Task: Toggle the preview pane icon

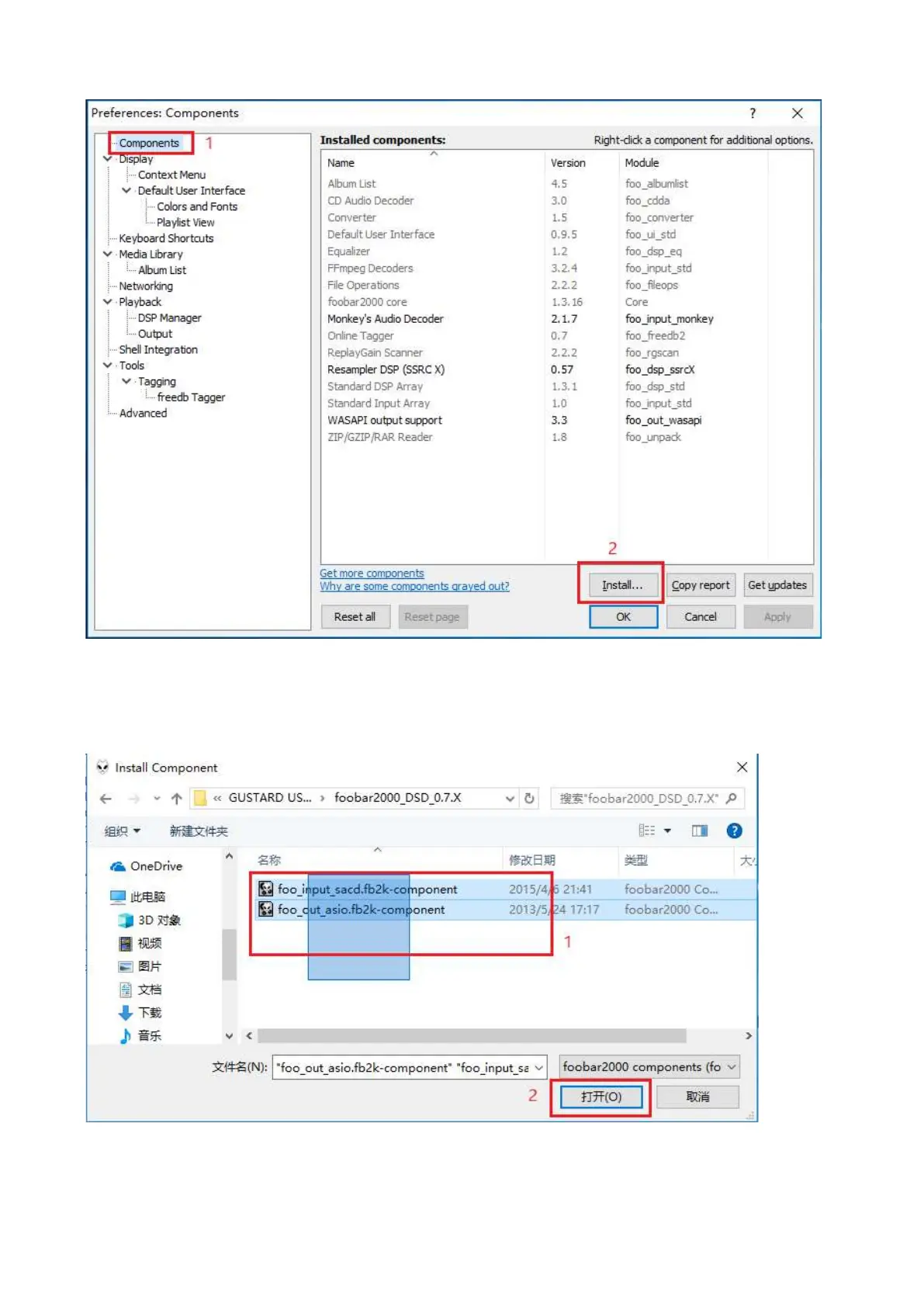Action: (699, 830)
